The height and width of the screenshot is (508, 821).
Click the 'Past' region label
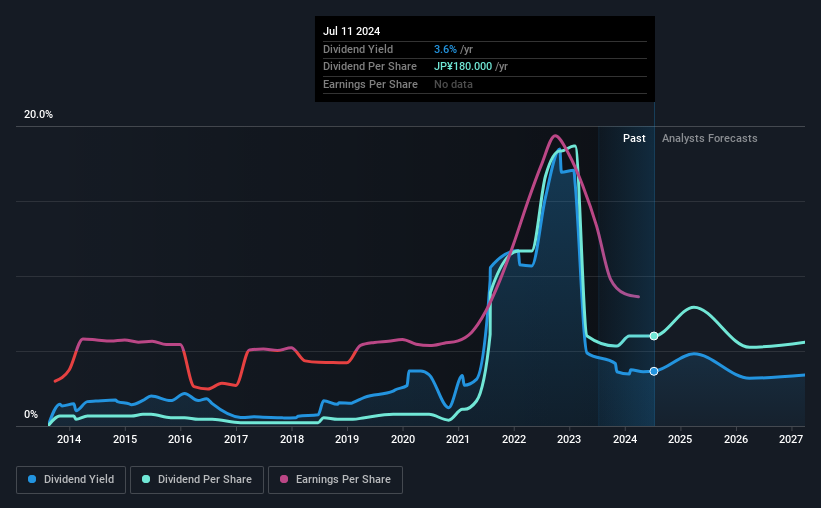[x=634, y=138]
